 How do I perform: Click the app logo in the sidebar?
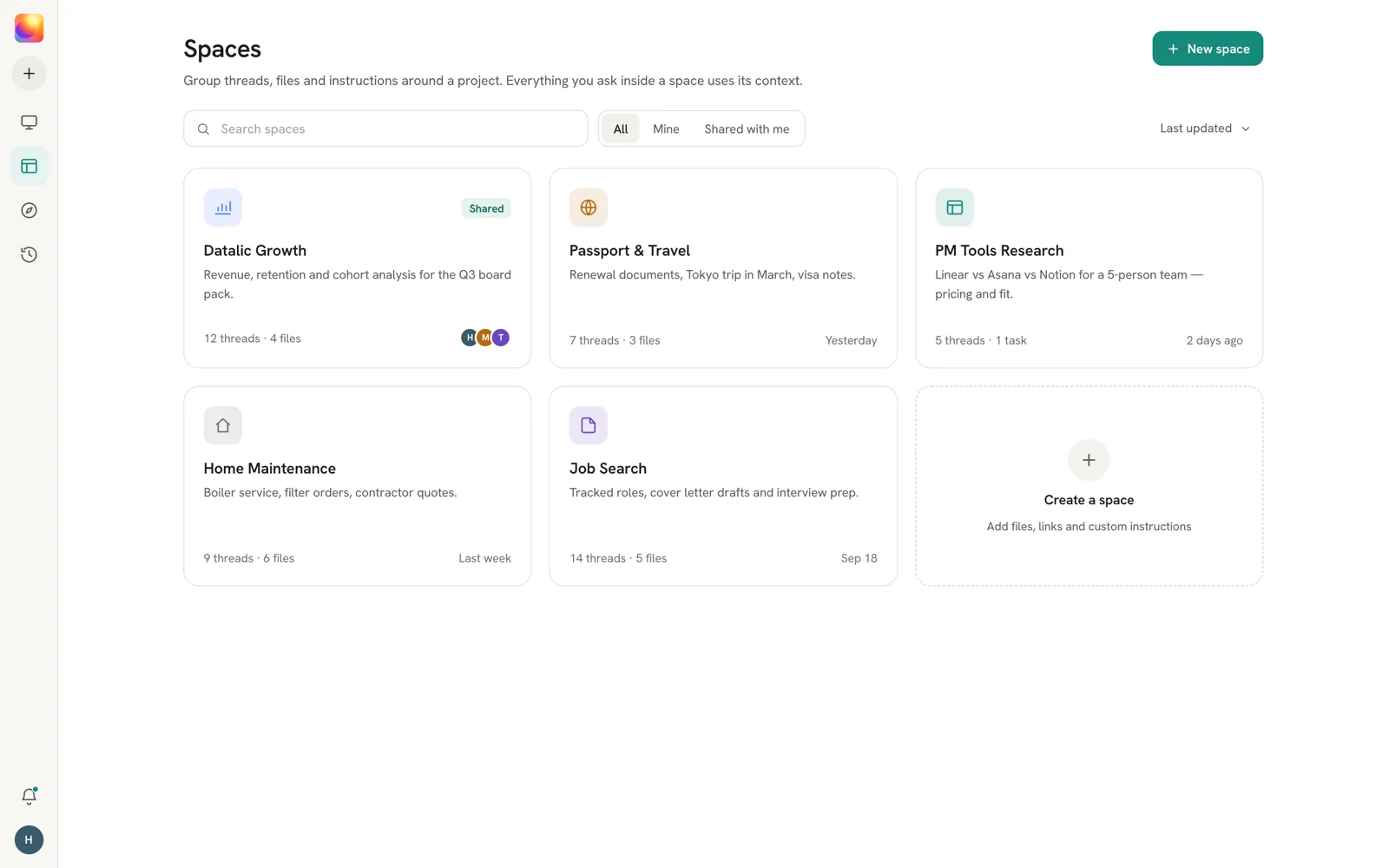point(29,28)
